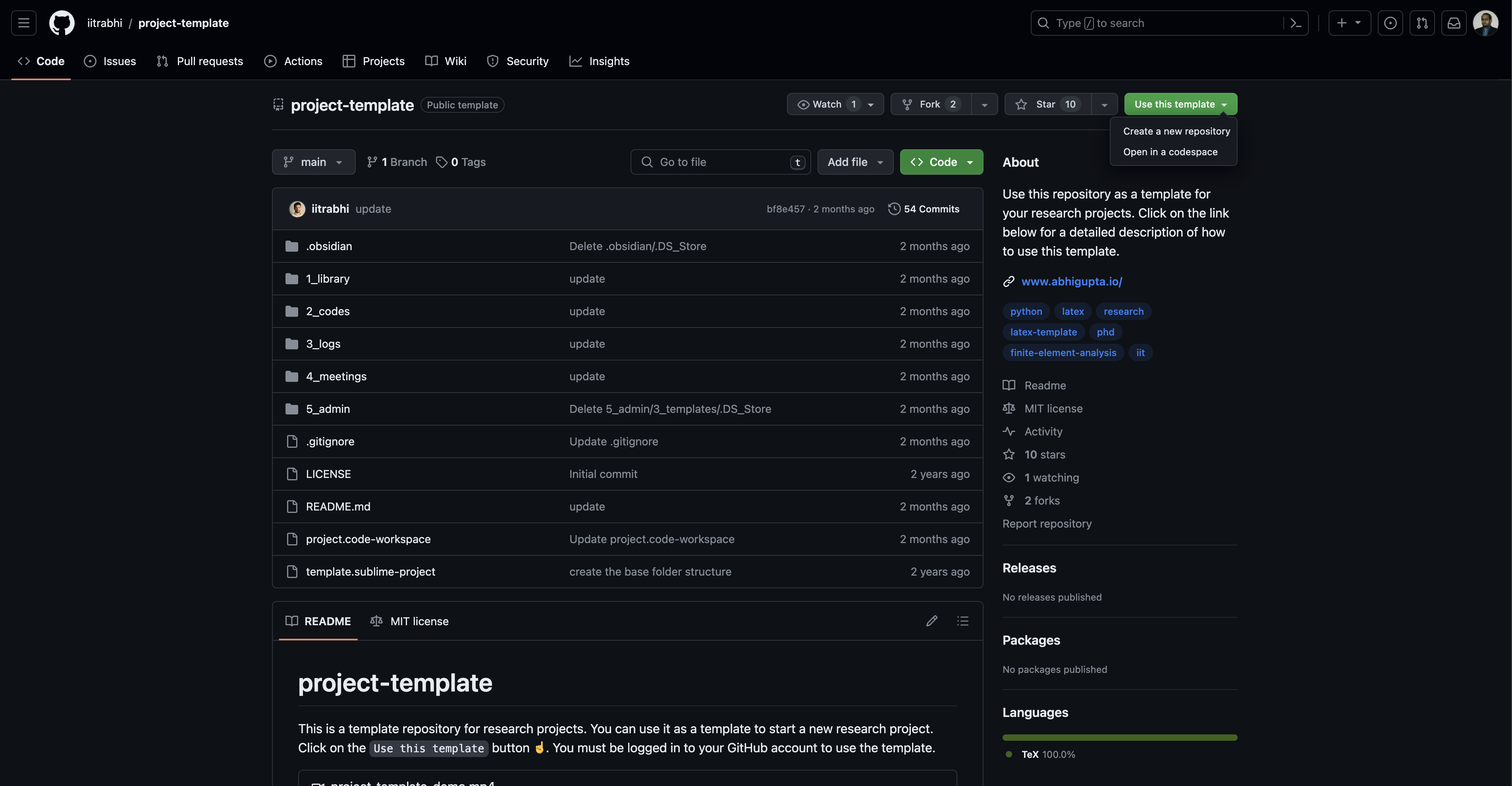
Task: Open the hamburger navigation menu
Action: pos(23,23)
